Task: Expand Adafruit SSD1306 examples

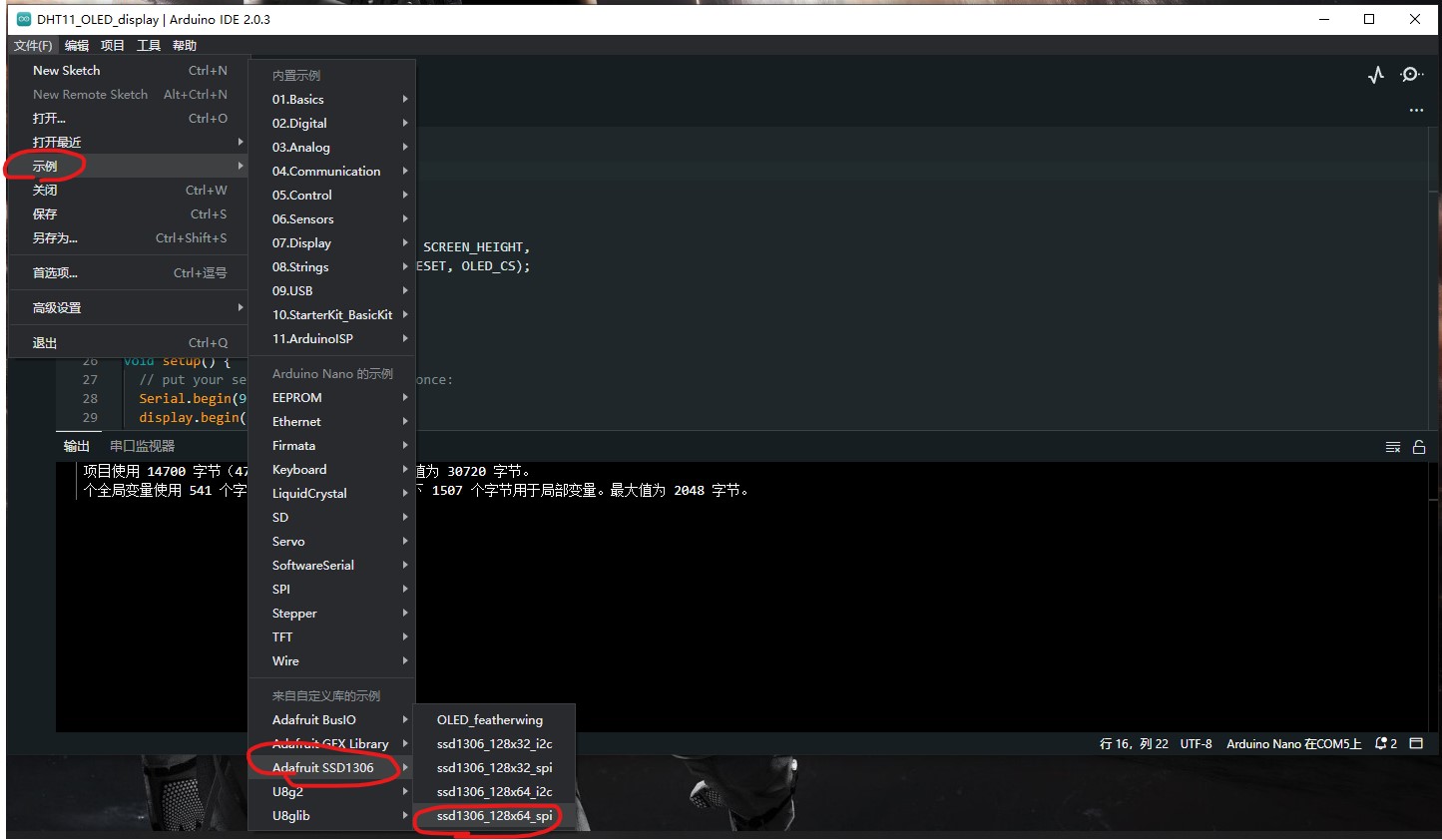Action: [x=331, y=768]
